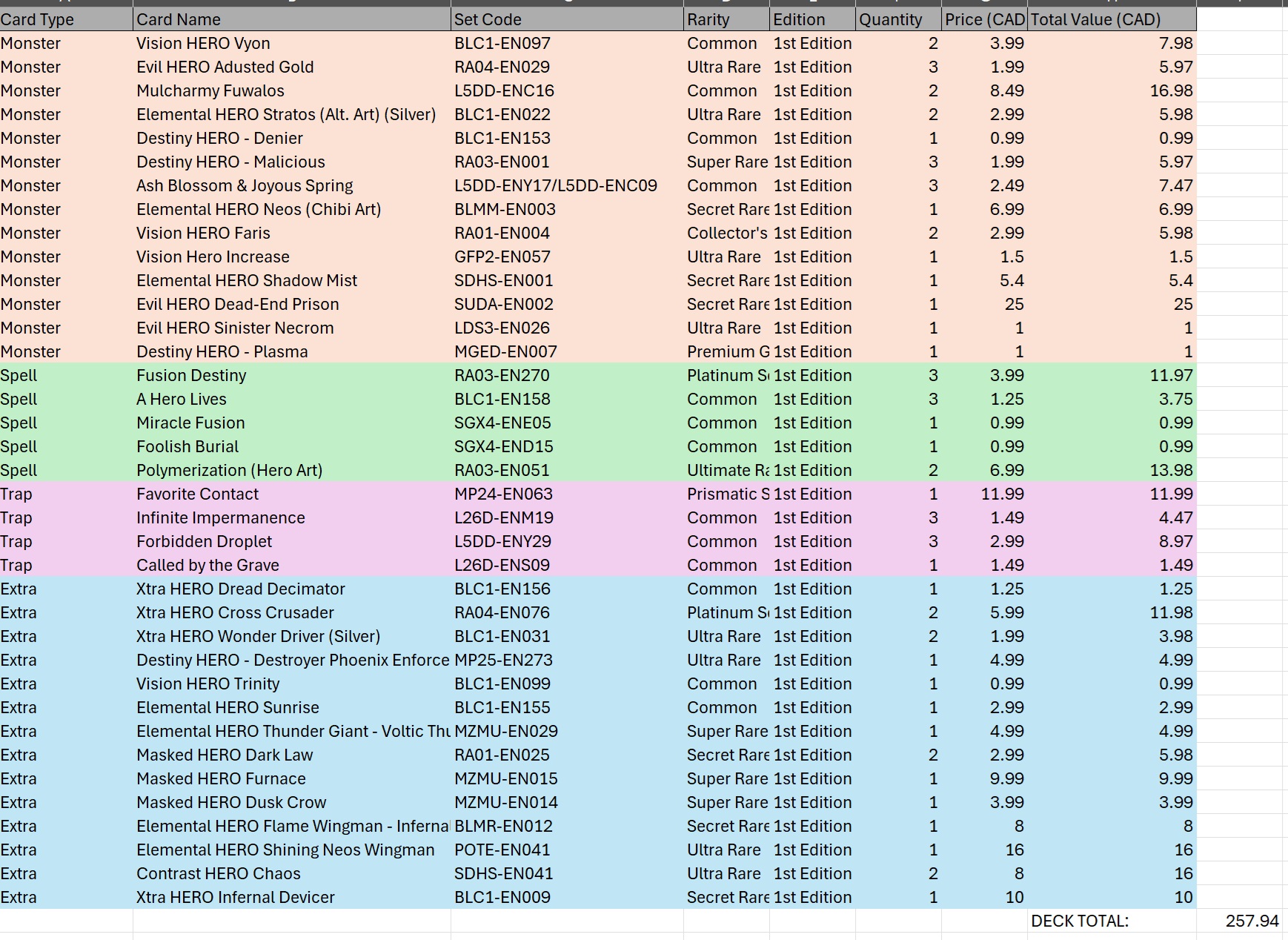Select the price cell showing 8.49

984,90
